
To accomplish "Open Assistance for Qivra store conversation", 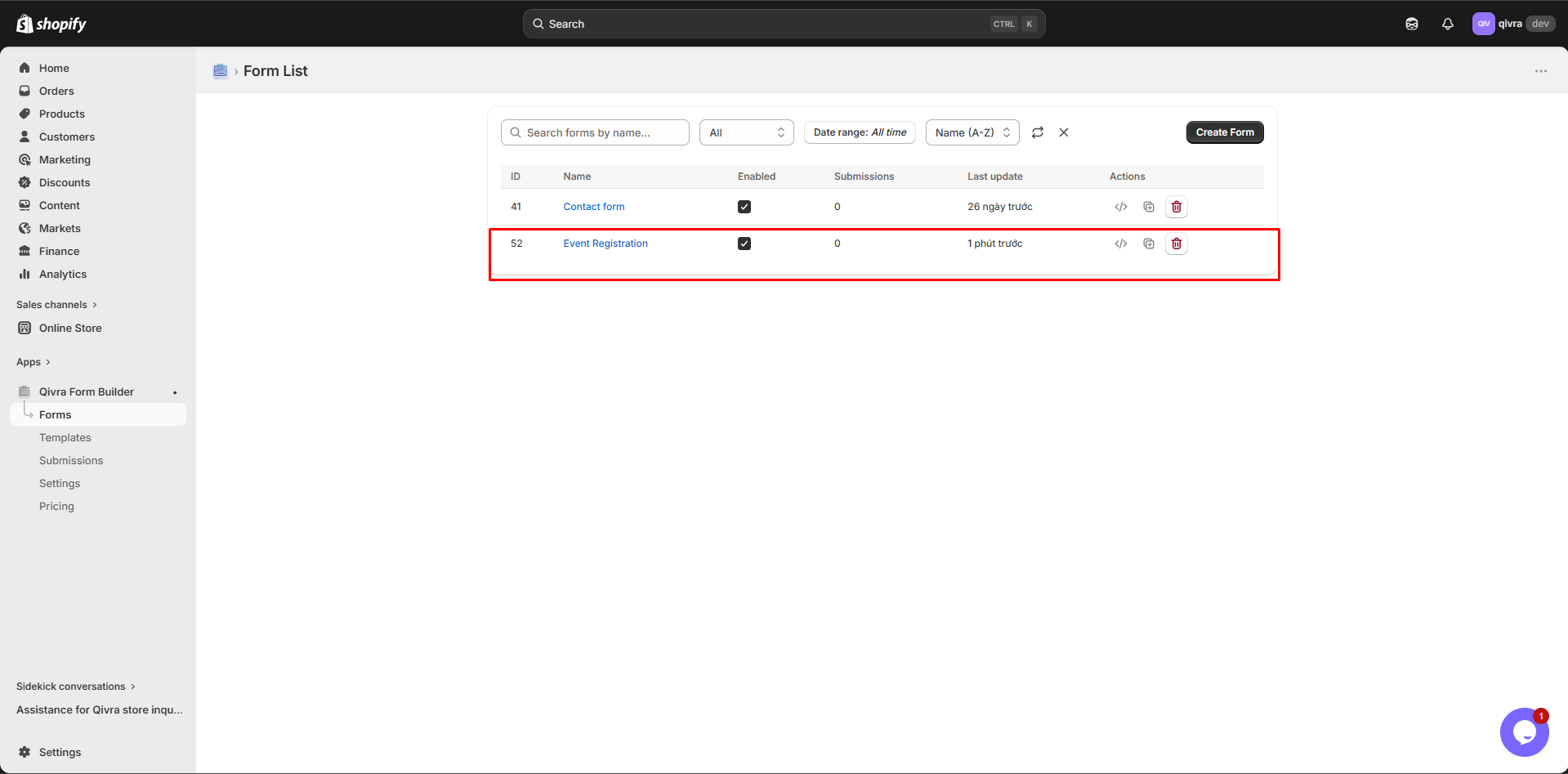I will (x=100, y=709).
